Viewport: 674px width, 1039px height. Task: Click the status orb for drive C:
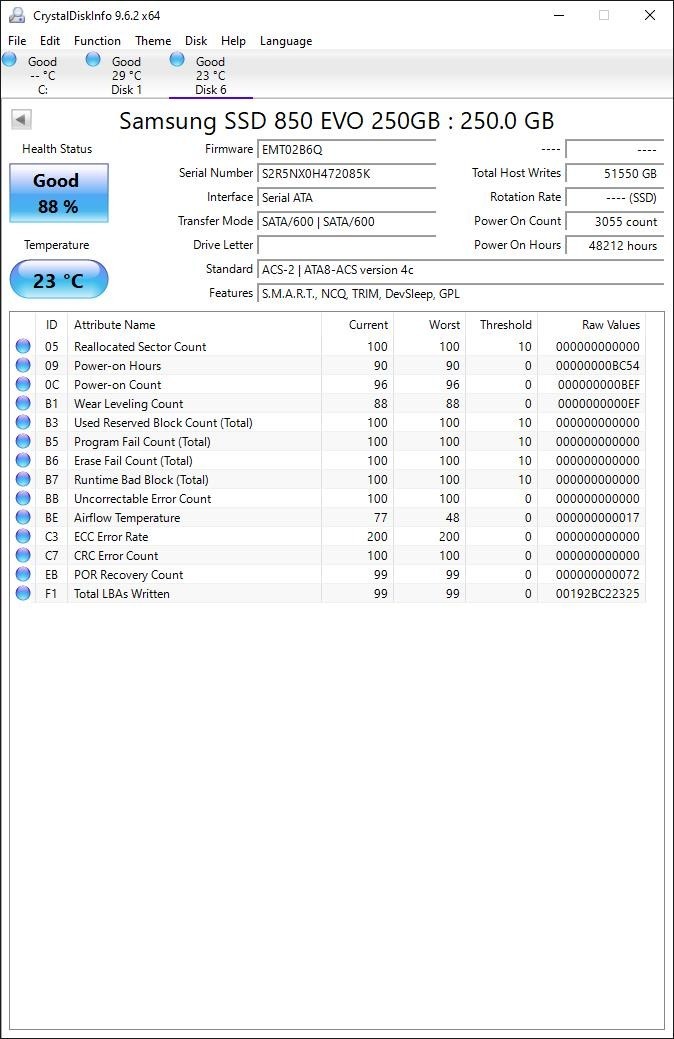pos(10,60)
